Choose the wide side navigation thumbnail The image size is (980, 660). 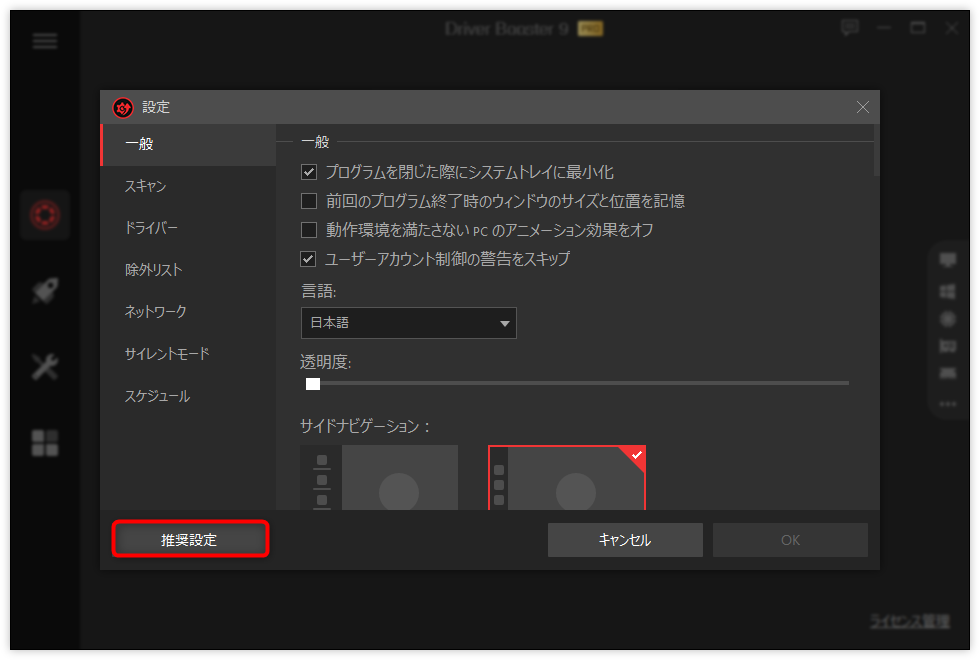[379, 478]
